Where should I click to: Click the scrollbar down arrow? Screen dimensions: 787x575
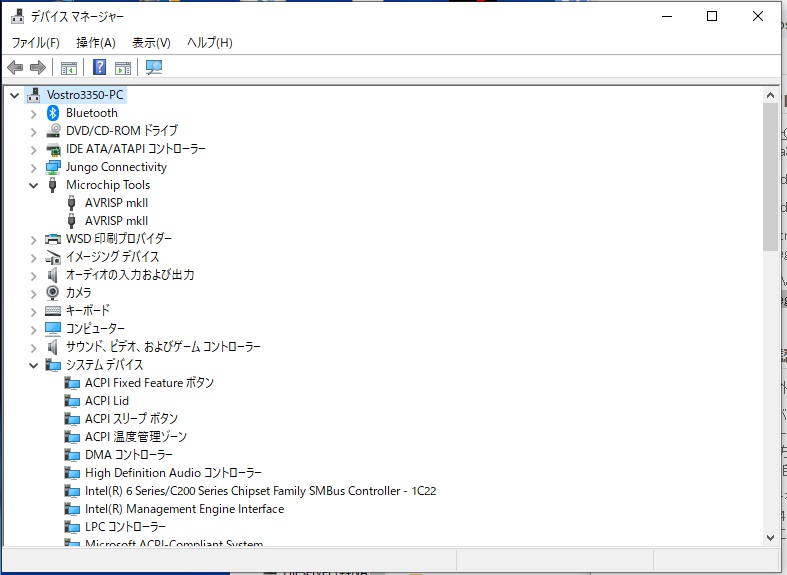pyautogui.click(x=770, y=537)
